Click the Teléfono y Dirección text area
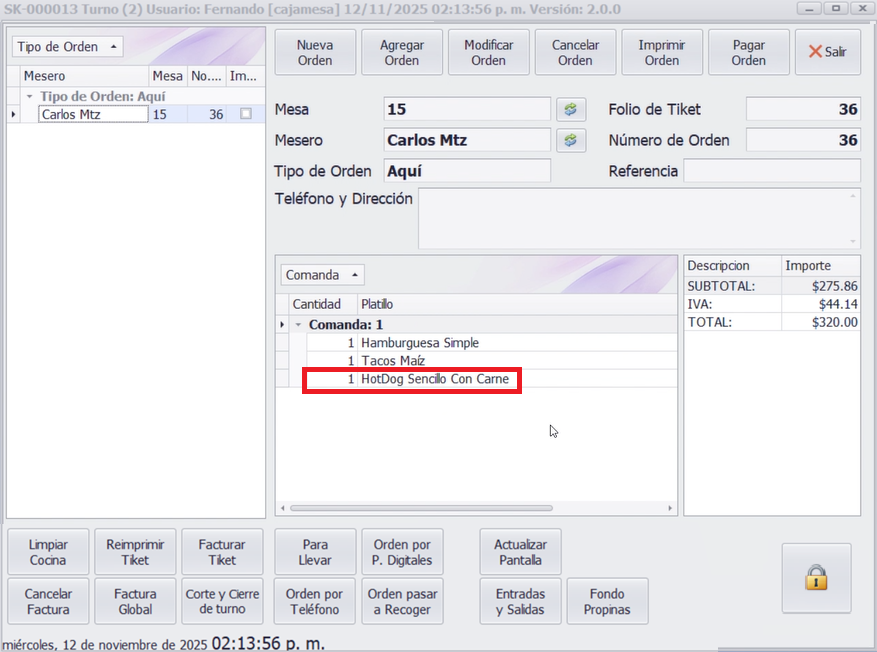The image size is (877, 652). (x=638, y=218)
